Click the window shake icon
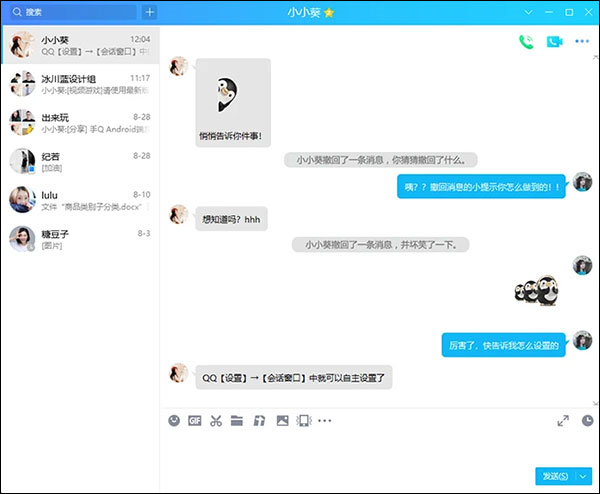The width and height of the screenshot is (600, 494). point(302,421)
